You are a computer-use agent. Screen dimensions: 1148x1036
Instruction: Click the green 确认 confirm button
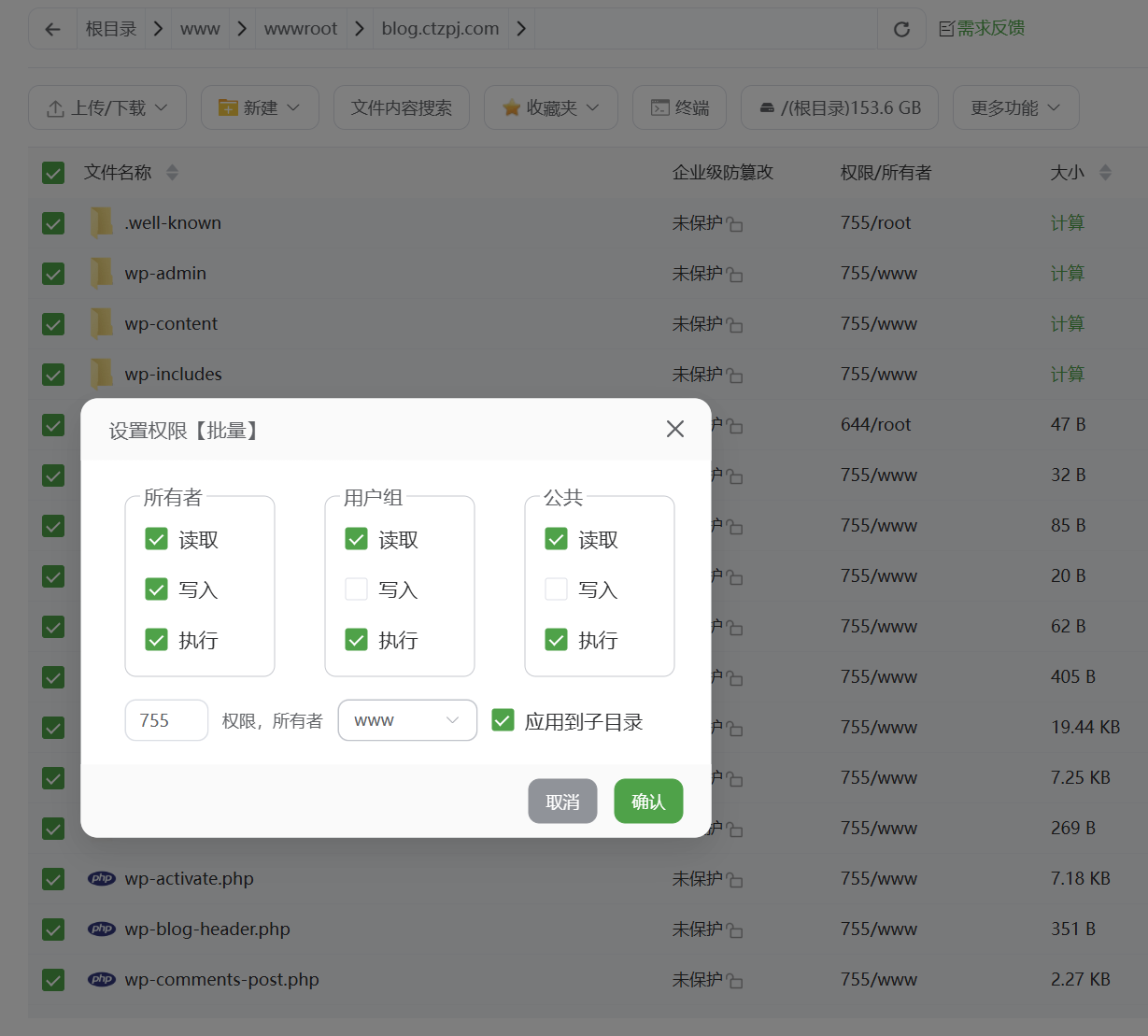pyautogui.click(x=648, y=802)
